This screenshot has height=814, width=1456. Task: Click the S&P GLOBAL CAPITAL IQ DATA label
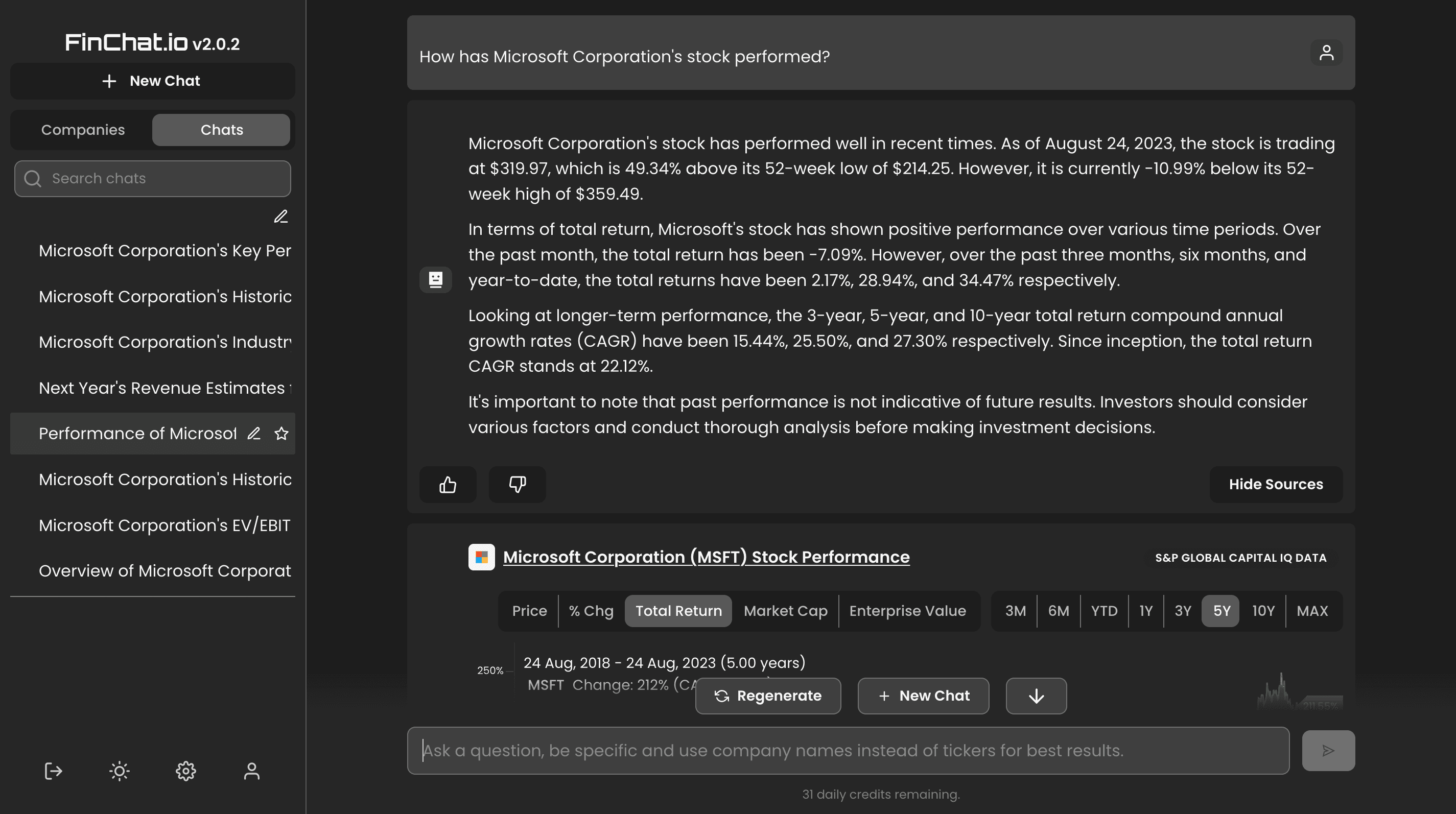point(1240,558)
